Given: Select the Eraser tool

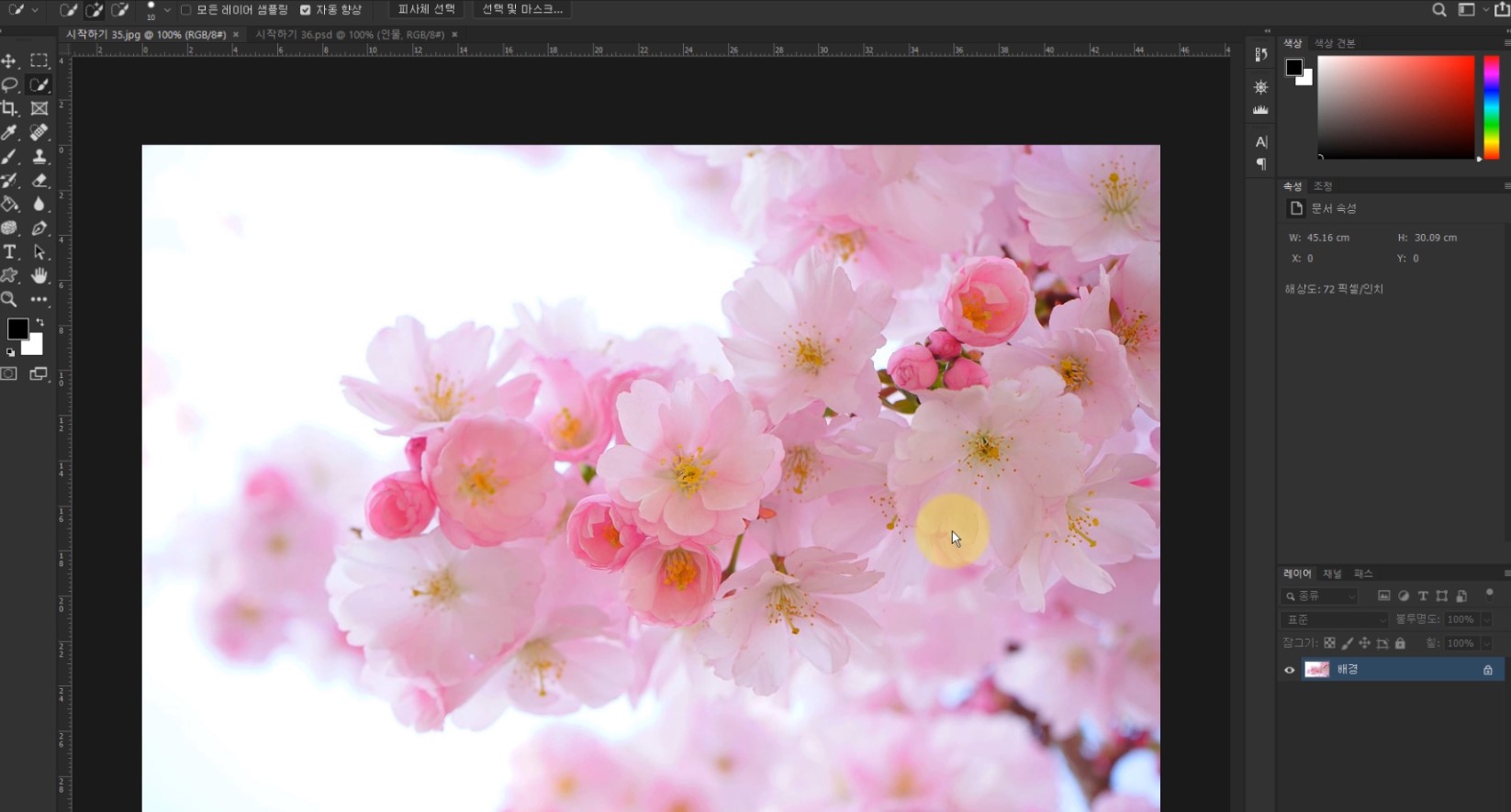Looking at the screenshot, I should click(39, 181).
